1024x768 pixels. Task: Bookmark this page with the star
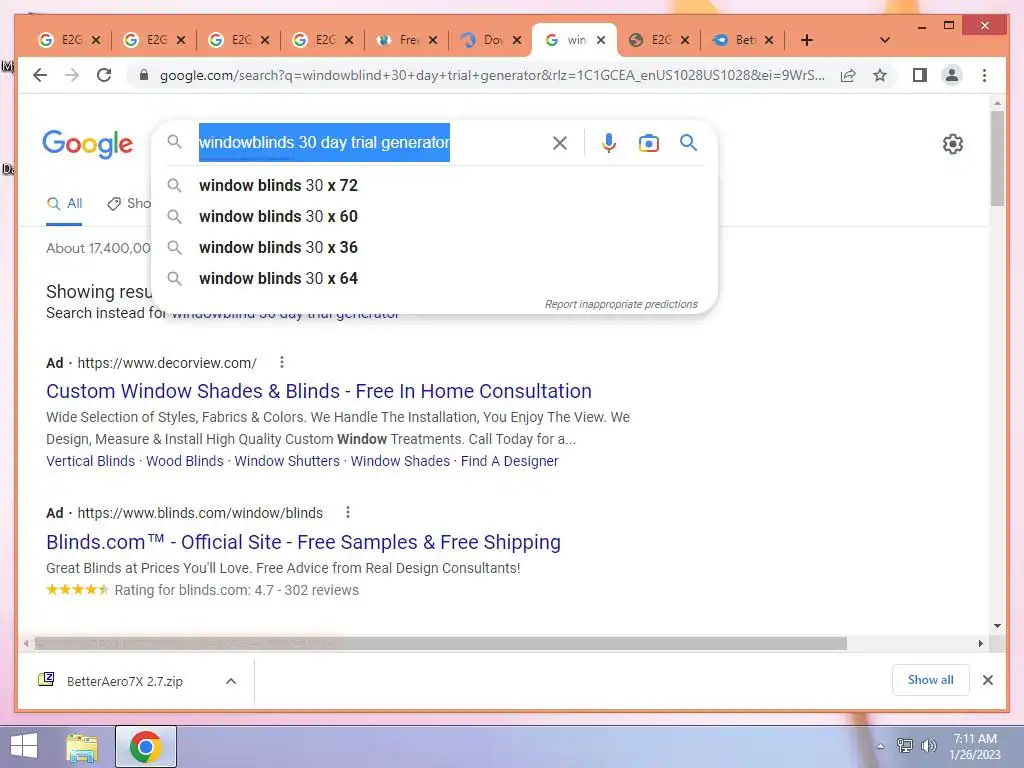(880, 75)
